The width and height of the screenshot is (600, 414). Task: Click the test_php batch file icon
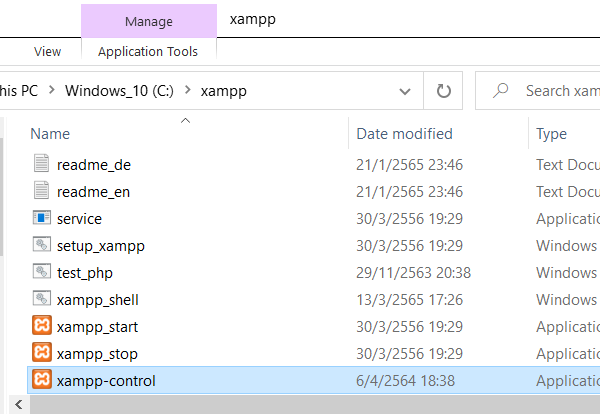click(x=41, y=272)
